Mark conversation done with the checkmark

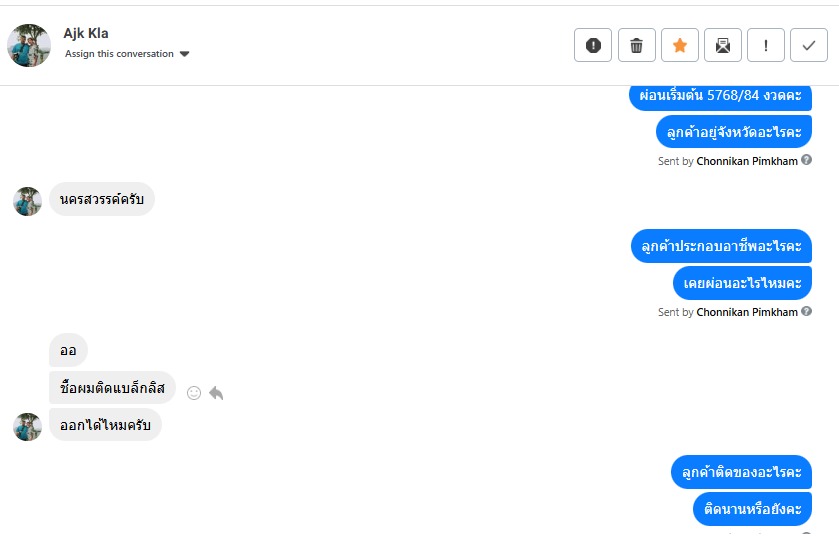tap(809, 45)
